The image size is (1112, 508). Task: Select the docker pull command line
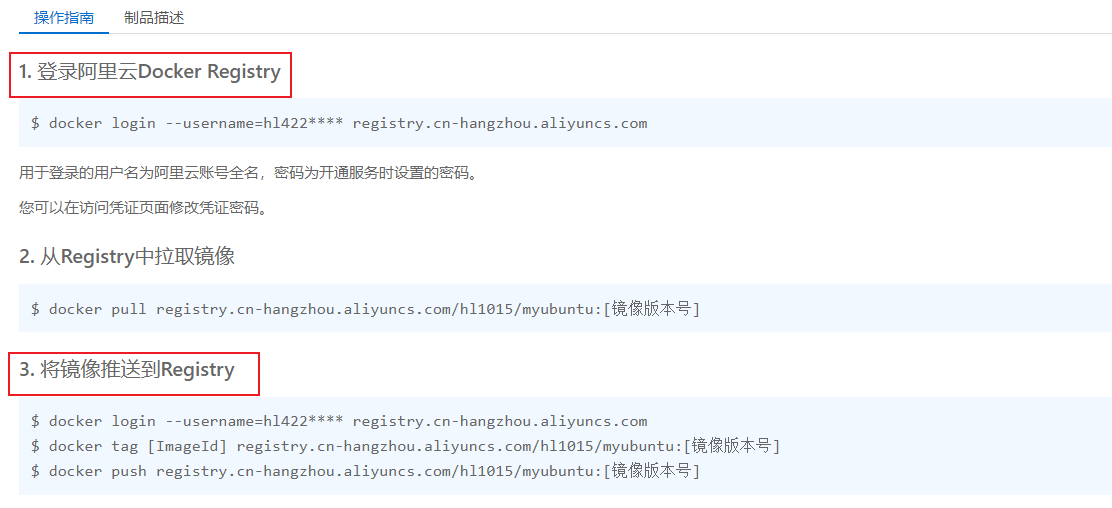365,309
